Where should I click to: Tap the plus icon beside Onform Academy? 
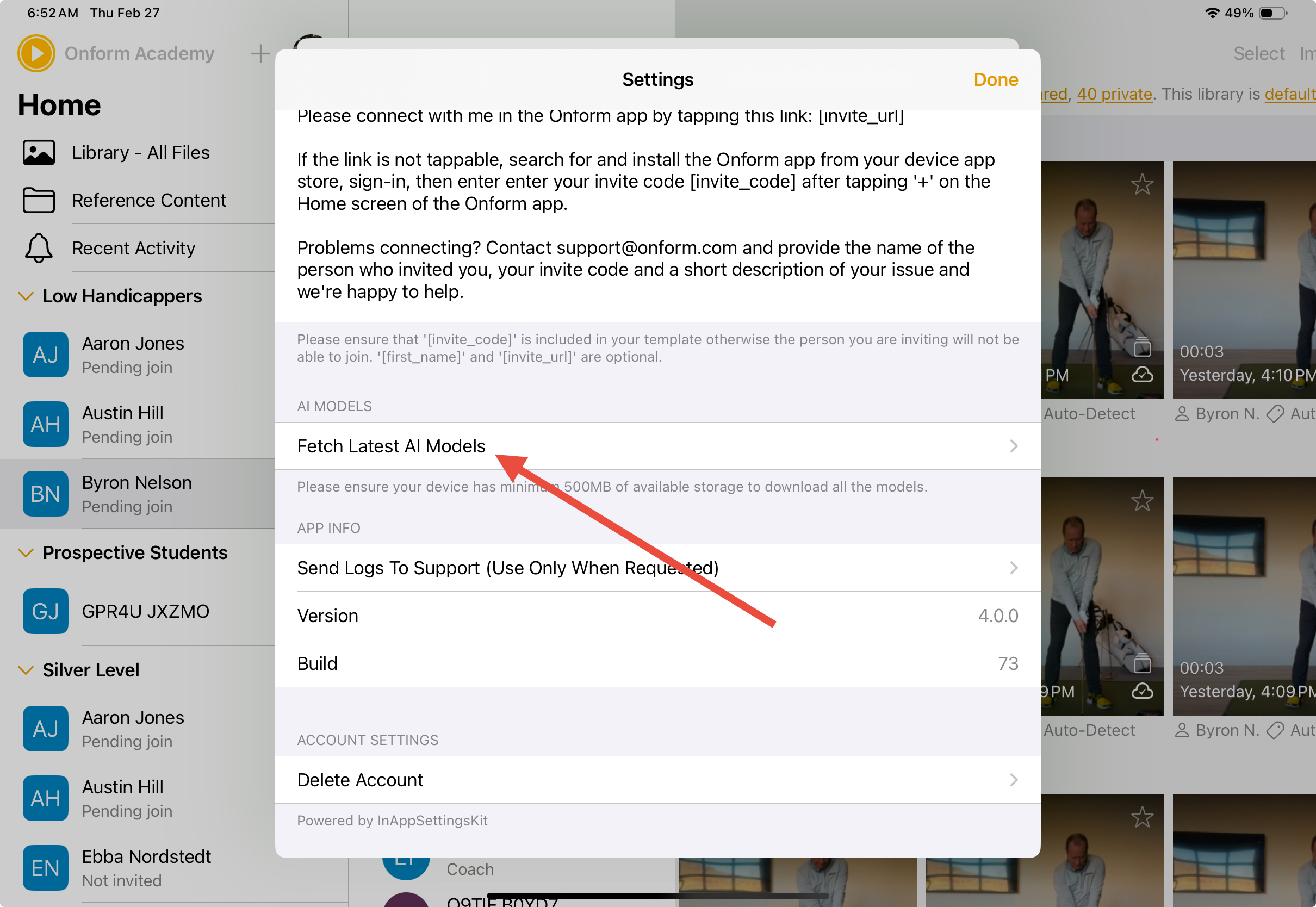point(260,53)
